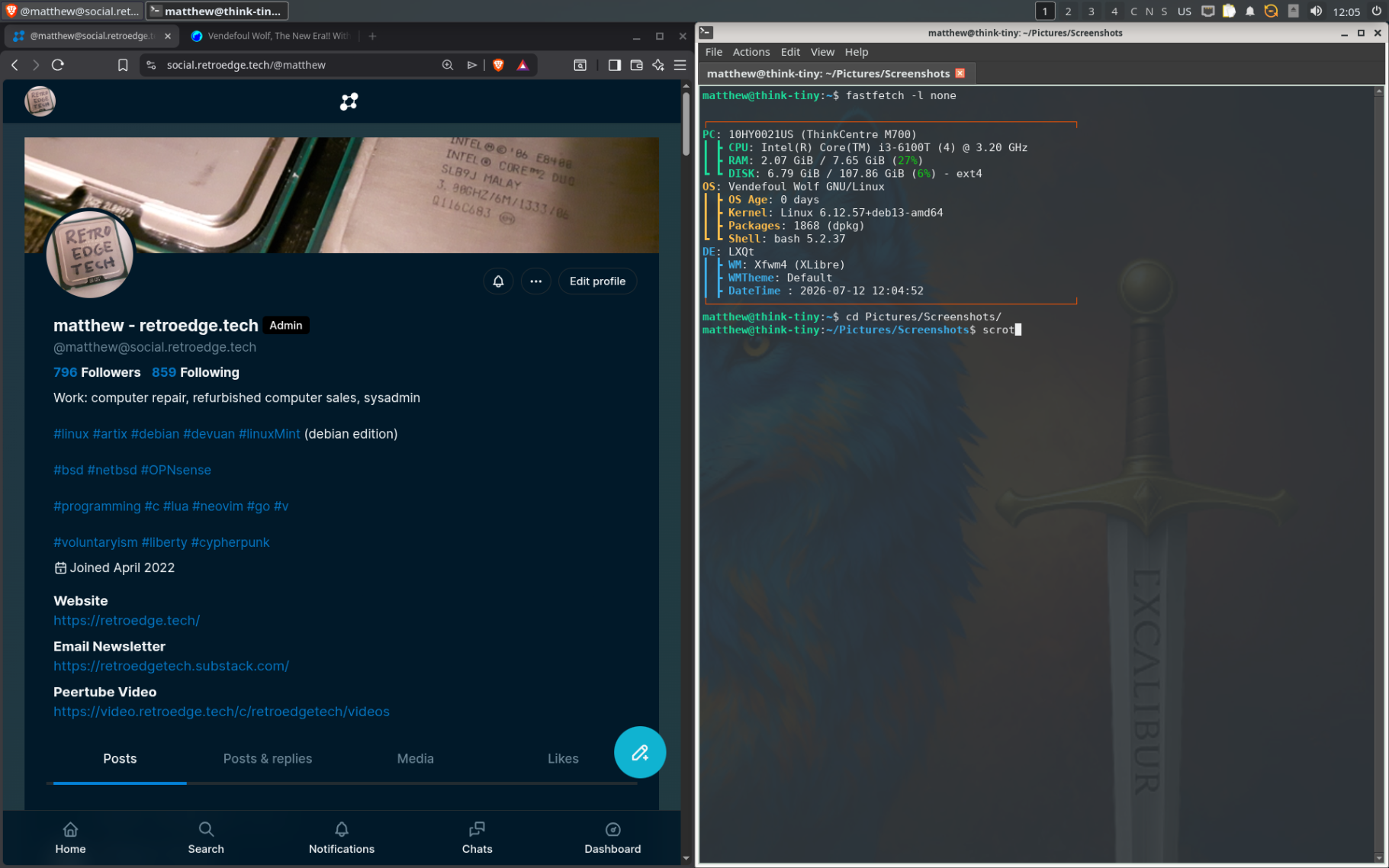This screenshot has width=1389, height=868.
Task: Click the compose post floating button
Action: click(639, 752)
